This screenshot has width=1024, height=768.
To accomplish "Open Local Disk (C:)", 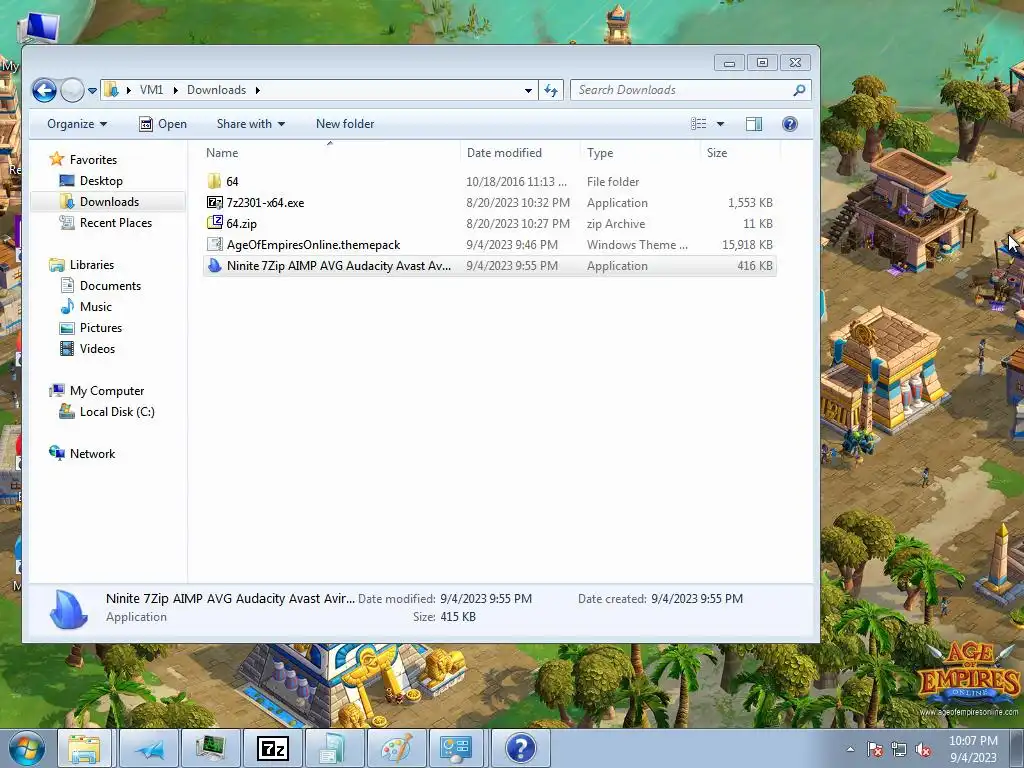I will click(x=117, y=411).
